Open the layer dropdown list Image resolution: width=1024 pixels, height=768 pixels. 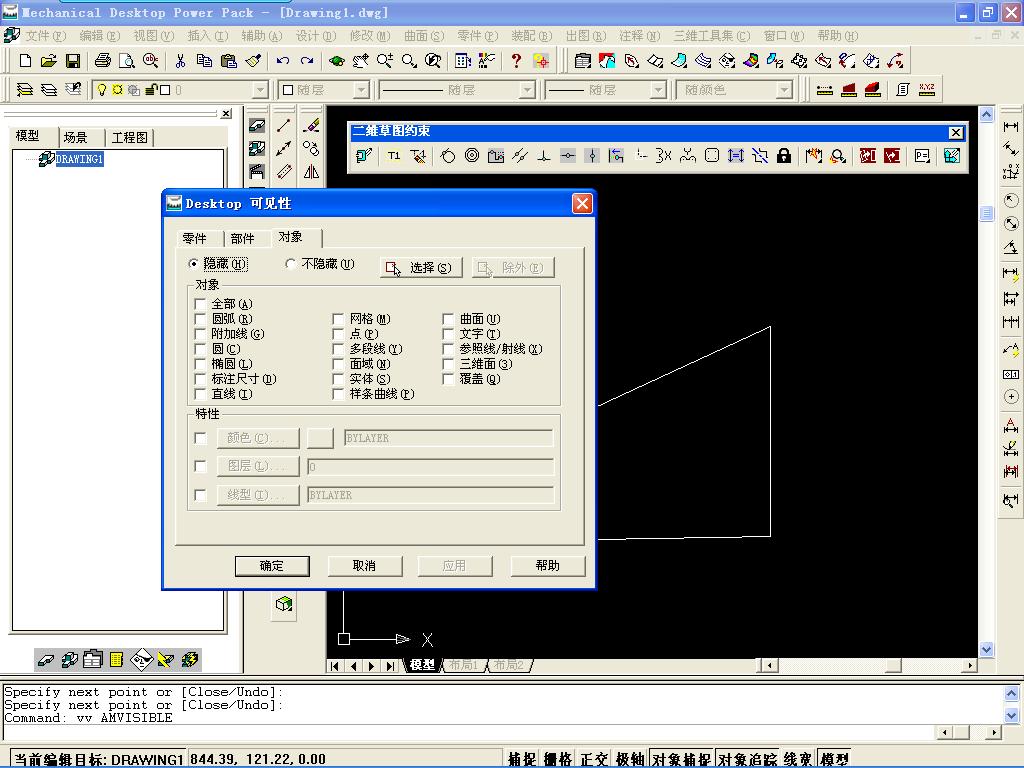[260, 89]
